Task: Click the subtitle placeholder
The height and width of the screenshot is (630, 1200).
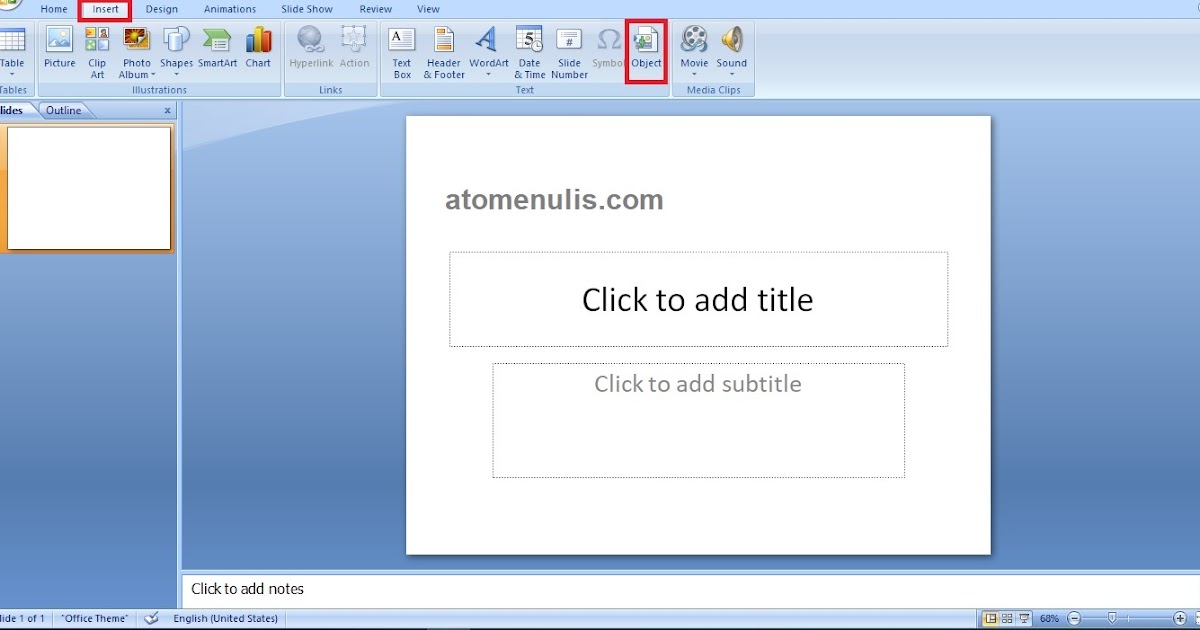Action: pyautogui.click(x=698, y=420)
